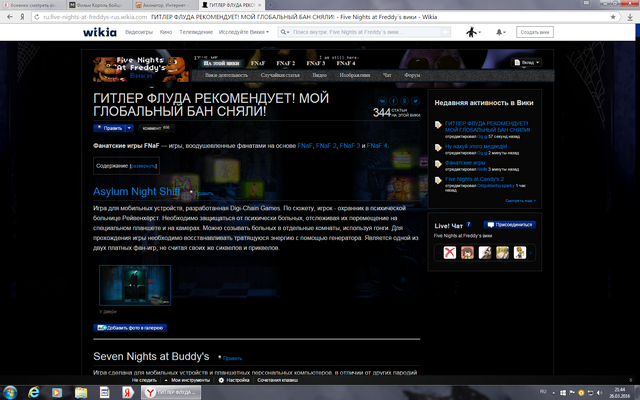
Task: Click the search magnifier icon
Action: 283,32
